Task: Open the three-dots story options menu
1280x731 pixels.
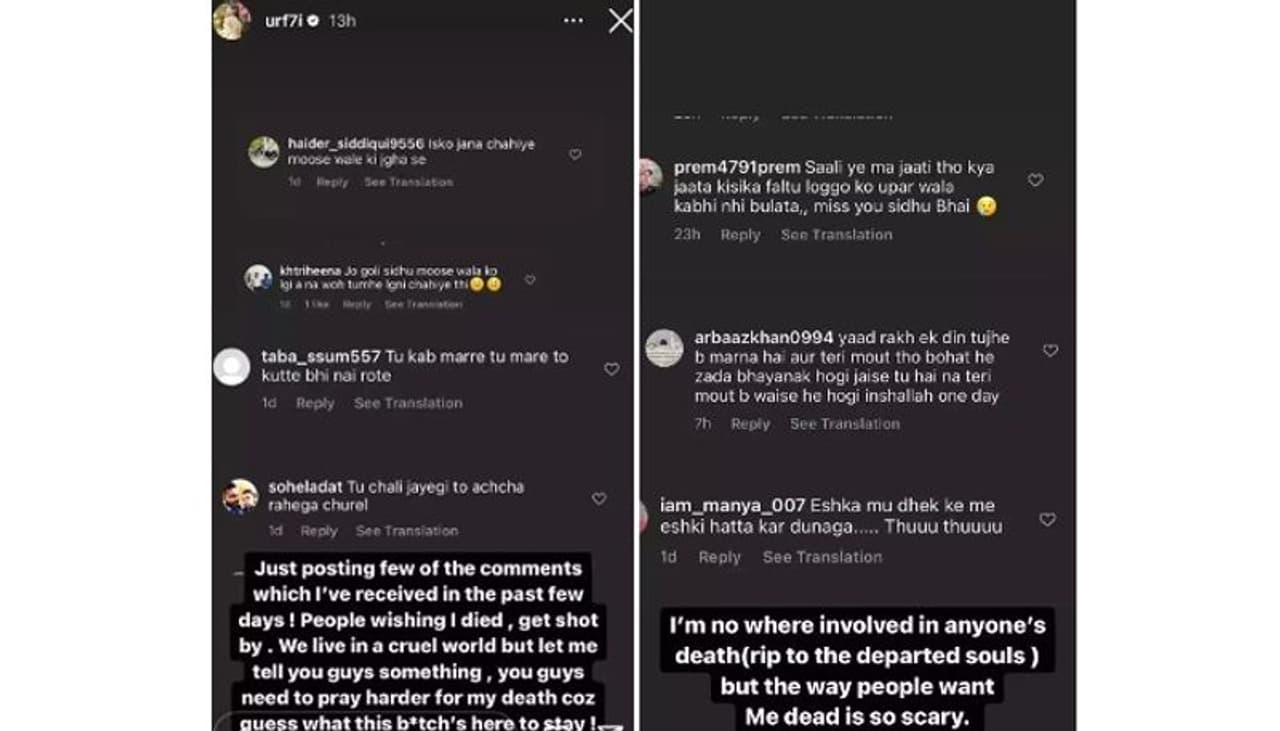Action: pos(573,21)
